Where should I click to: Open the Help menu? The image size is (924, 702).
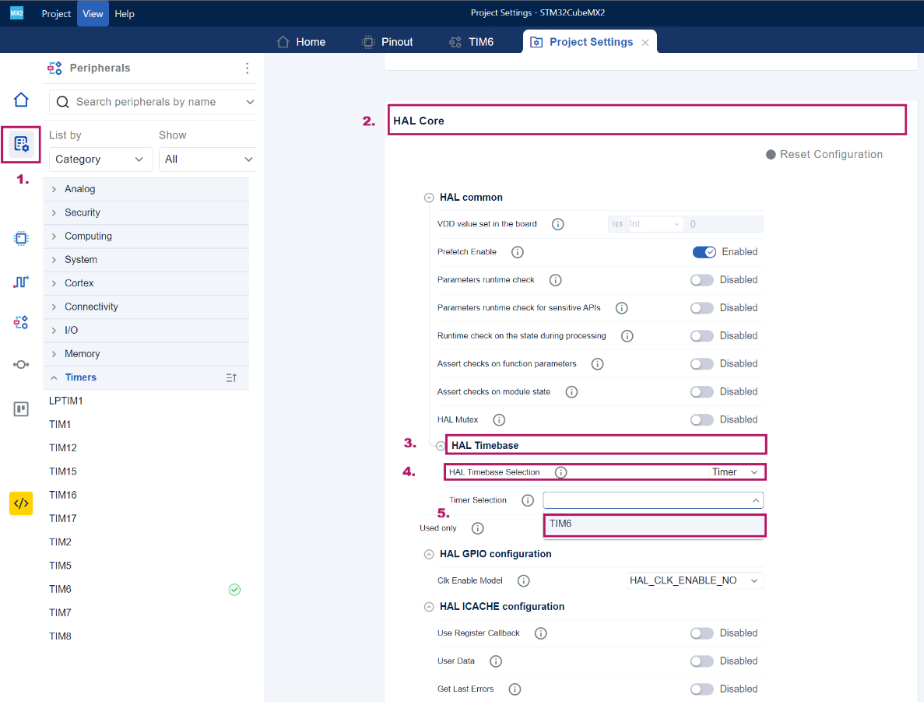[x=124, y=14]
